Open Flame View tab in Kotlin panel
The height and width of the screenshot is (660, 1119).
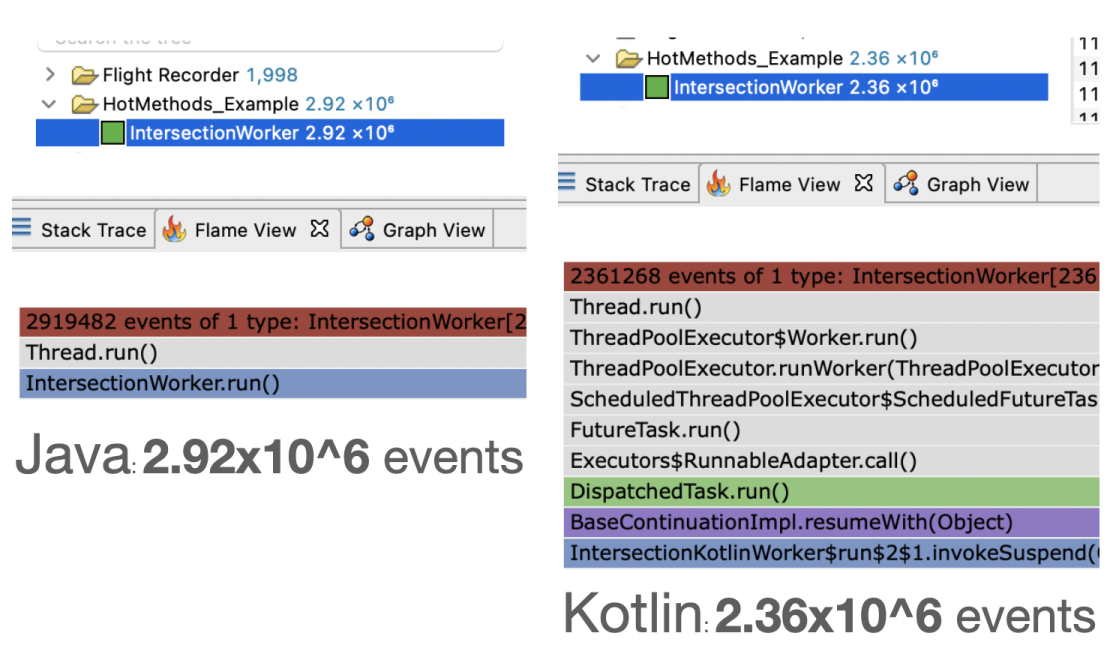tap(792, 184)
